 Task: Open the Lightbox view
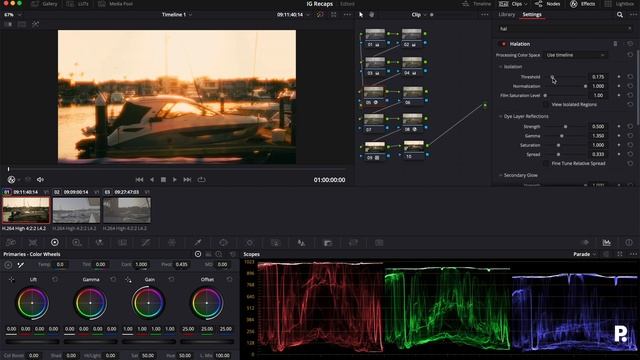tap(620, 4)
